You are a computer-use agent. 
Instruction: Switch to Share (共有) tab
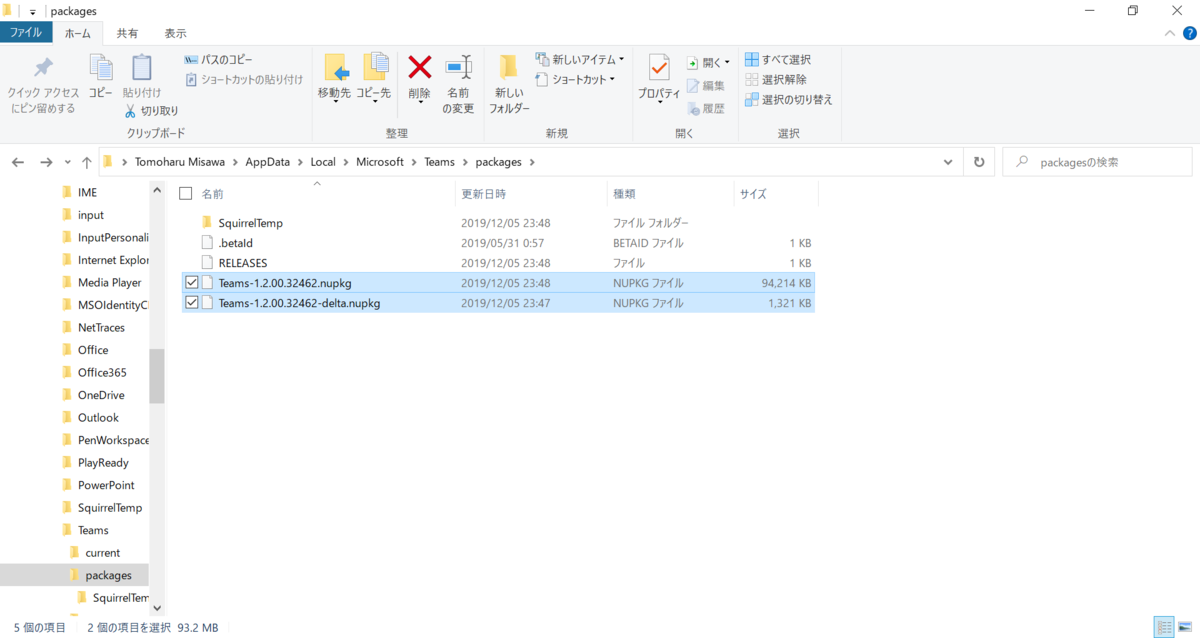pos(128,33)
